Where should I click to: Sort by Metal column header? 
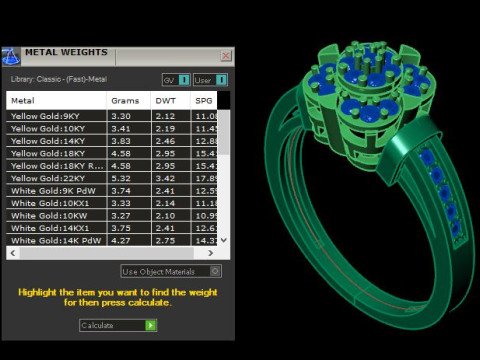pyautogui.click(x=56, y=101)
